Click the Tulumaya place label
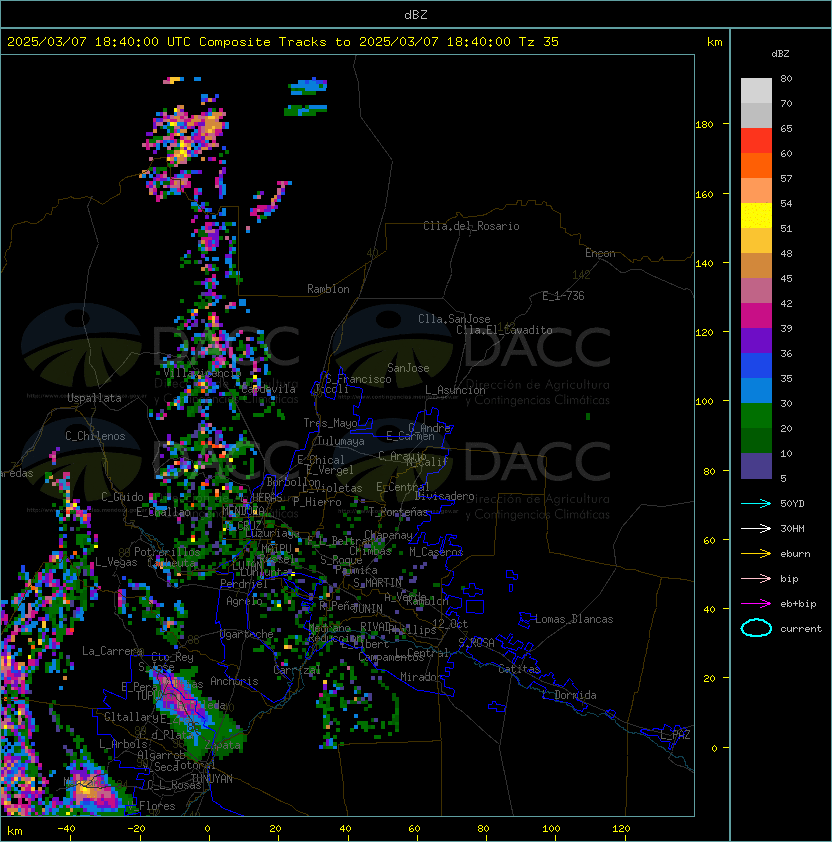Viewport: 832px width, 842px height. click(341, 441)
